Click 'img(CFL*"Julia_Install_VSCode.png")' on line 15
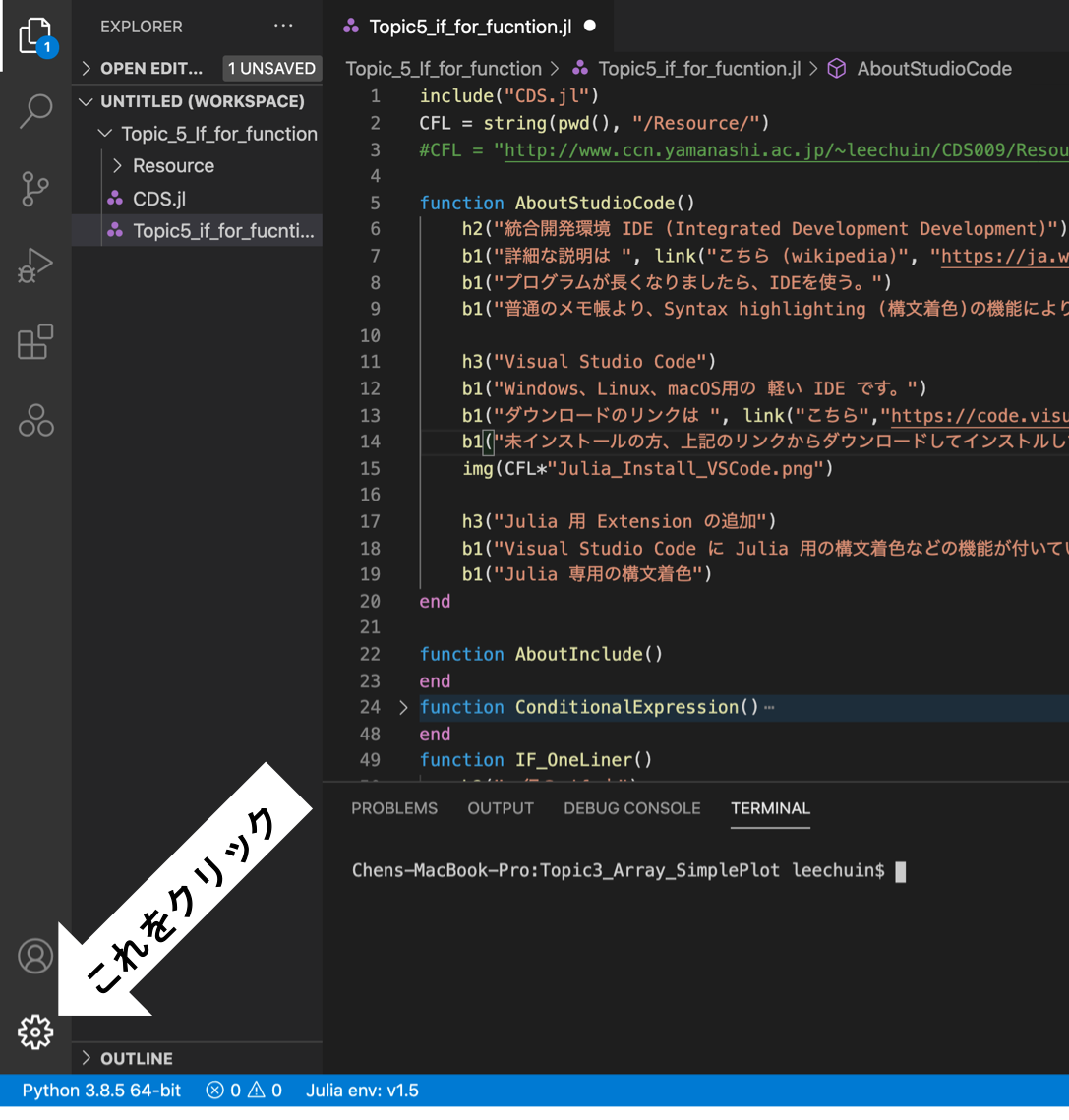1069x1120 pixels. tap(647, 469)
